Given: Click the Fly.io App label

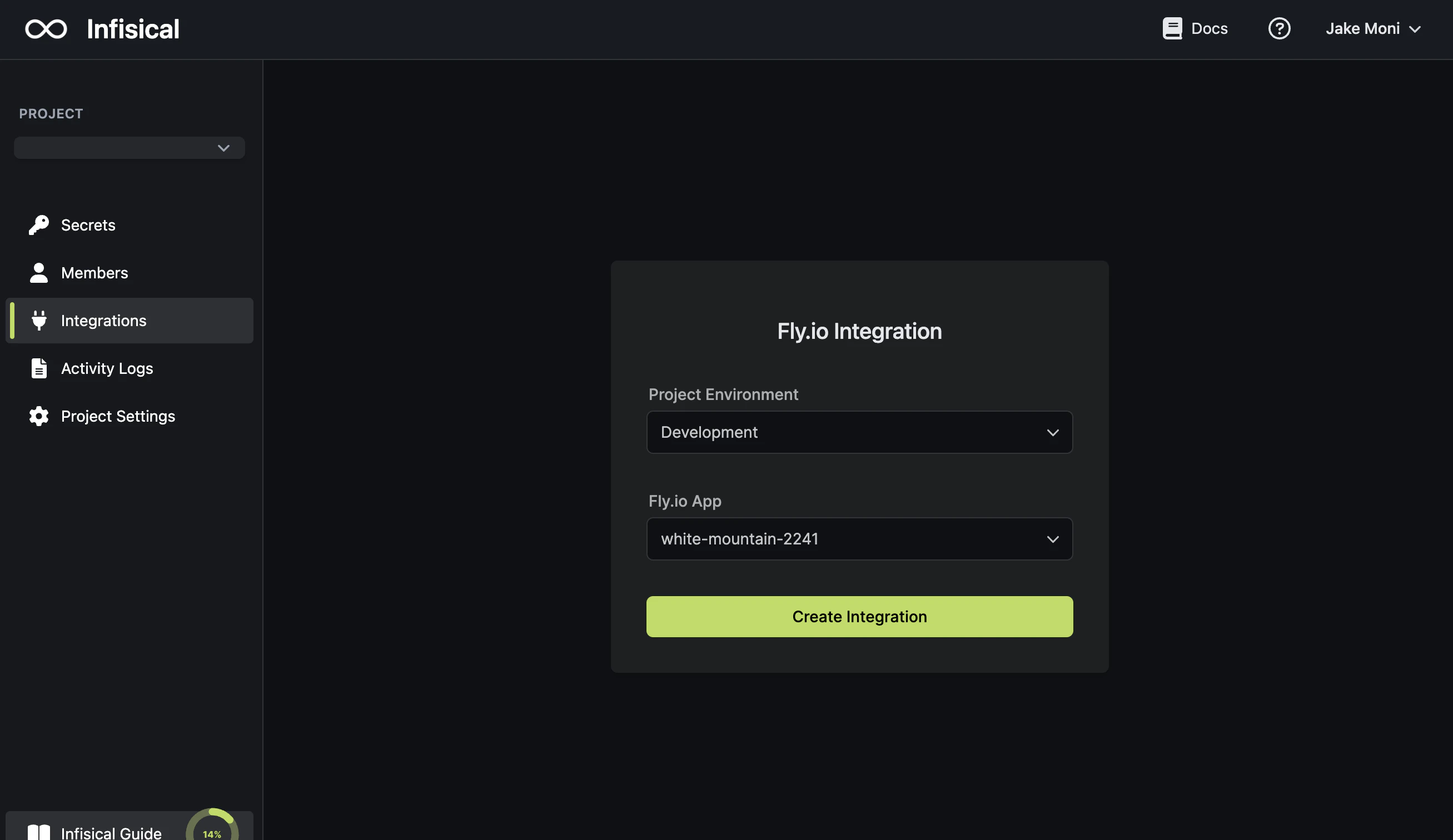Looking at the screenshot, I should pos(684,501).
